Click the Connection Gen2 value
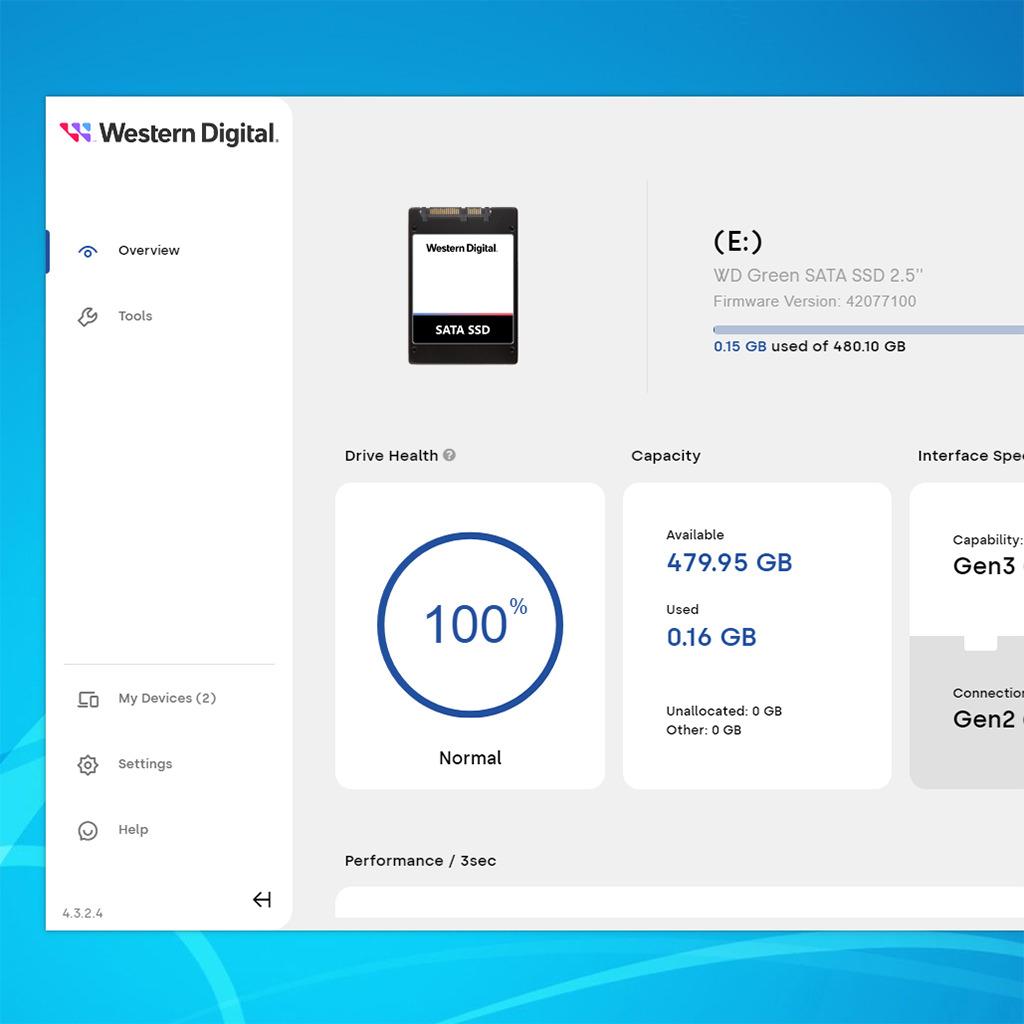 [x=987, y=719]
